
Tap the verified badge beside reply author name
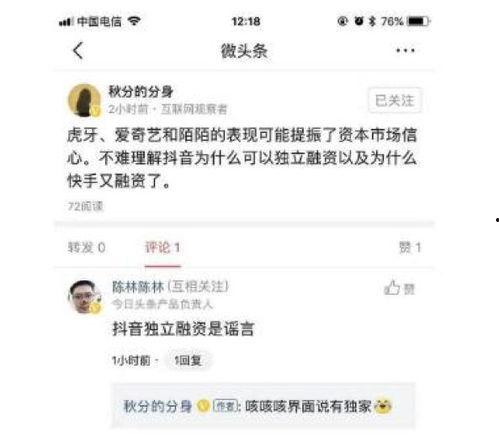point(203,406)
